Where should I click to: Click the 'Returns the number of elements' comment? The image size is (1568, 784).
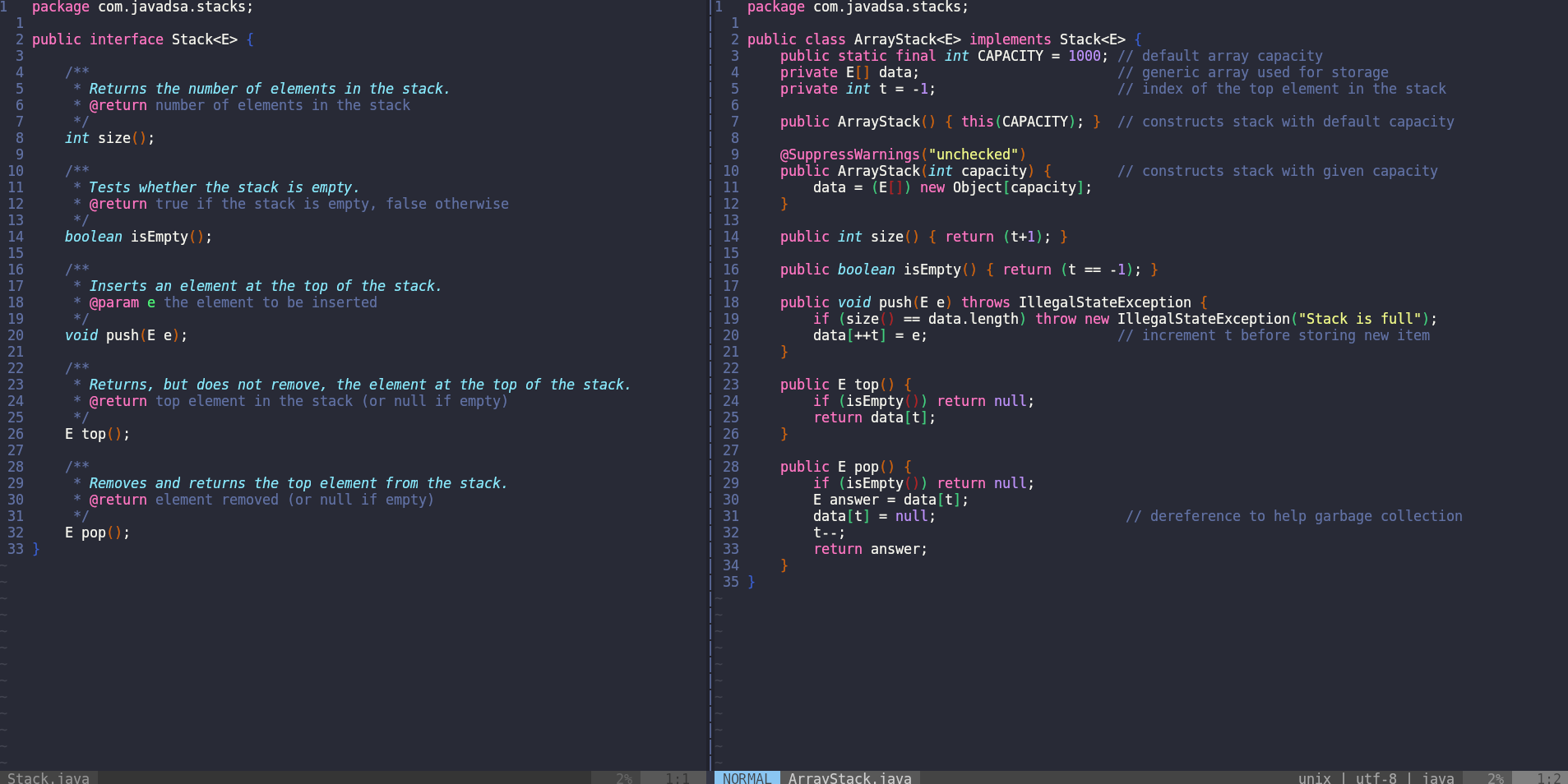(270, 89)
